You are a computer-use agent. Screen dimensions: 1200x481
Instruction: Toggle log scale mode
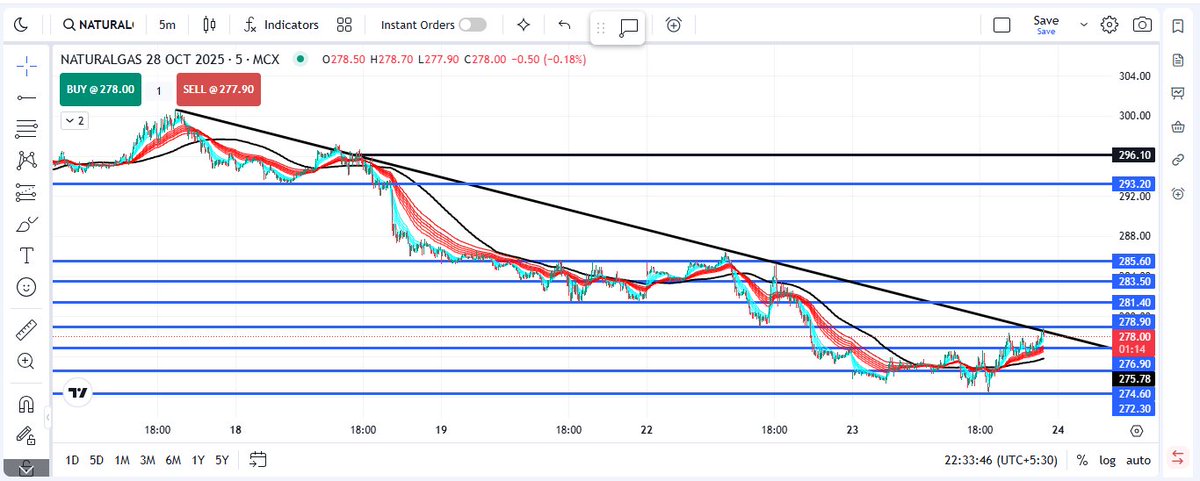[x=1108, y=460]
